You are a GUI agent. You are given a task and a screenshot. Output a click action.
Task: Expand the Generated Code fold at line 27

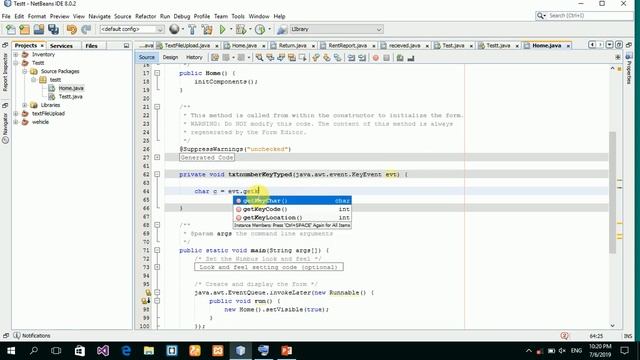point(157,158)
